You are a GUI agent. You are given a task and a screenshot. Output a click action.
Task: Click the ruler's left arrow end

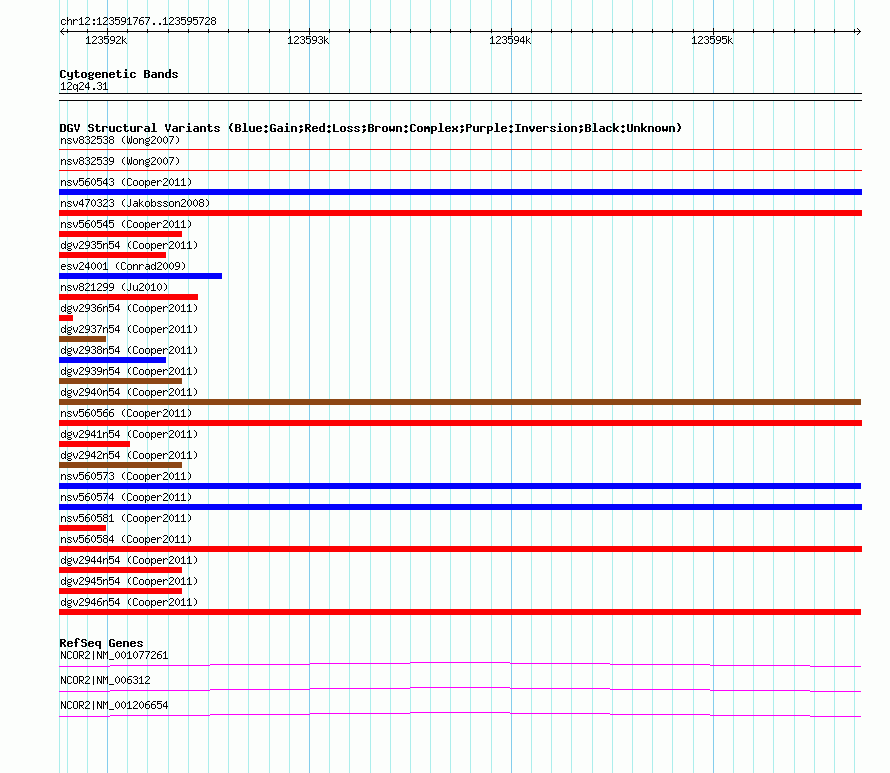pyautogui.click(x=62, y=32)
